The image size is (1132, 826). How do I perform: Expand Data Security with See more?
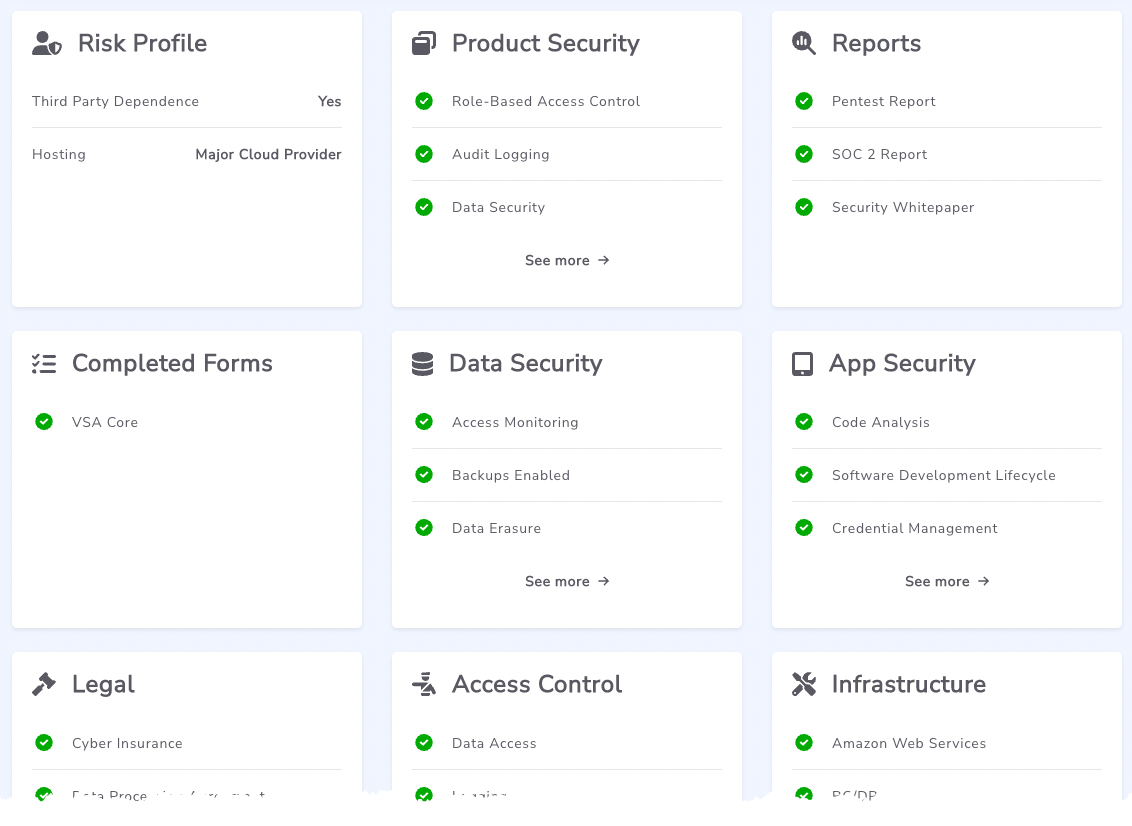567,581
